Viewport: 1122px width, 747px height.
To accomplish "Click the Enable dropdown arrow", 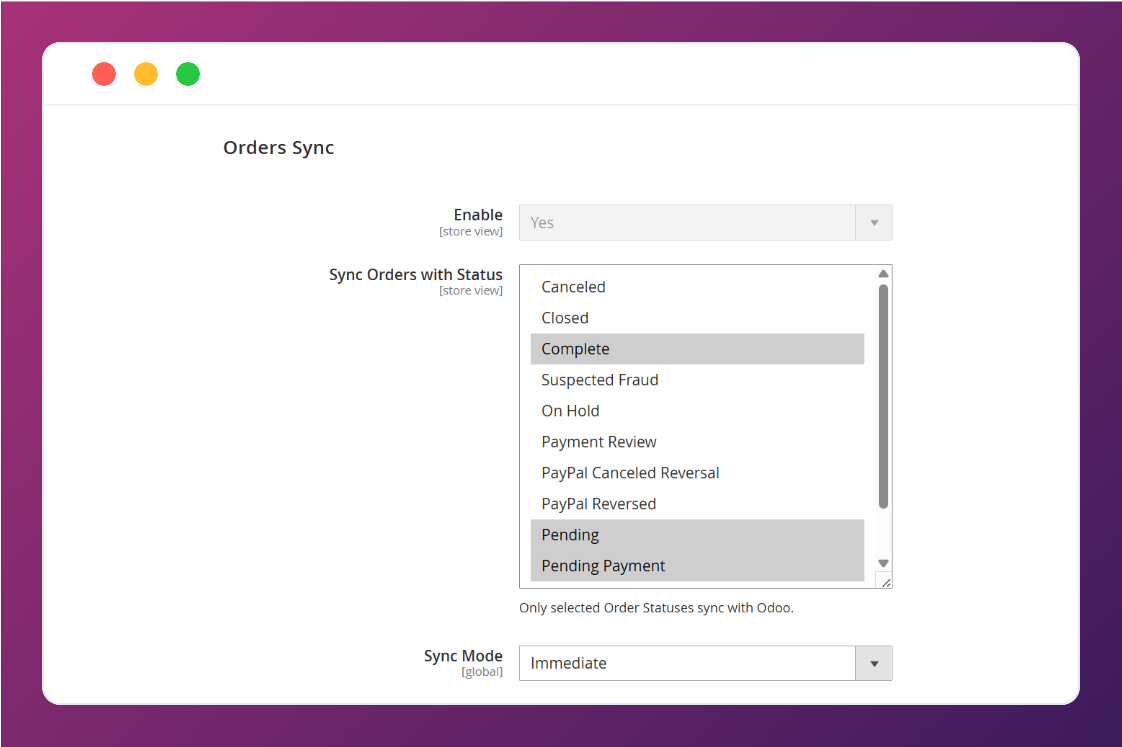I will point(874,223).
